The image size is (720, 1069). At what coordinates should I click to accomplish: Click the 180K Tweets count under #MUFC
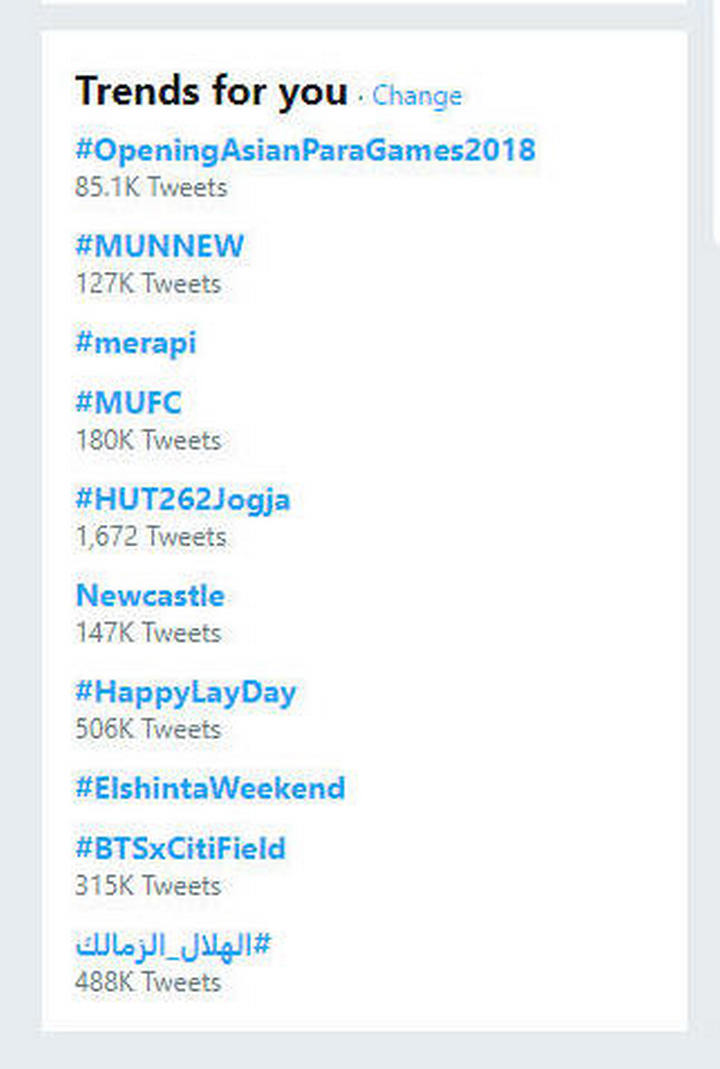(148, 440)
